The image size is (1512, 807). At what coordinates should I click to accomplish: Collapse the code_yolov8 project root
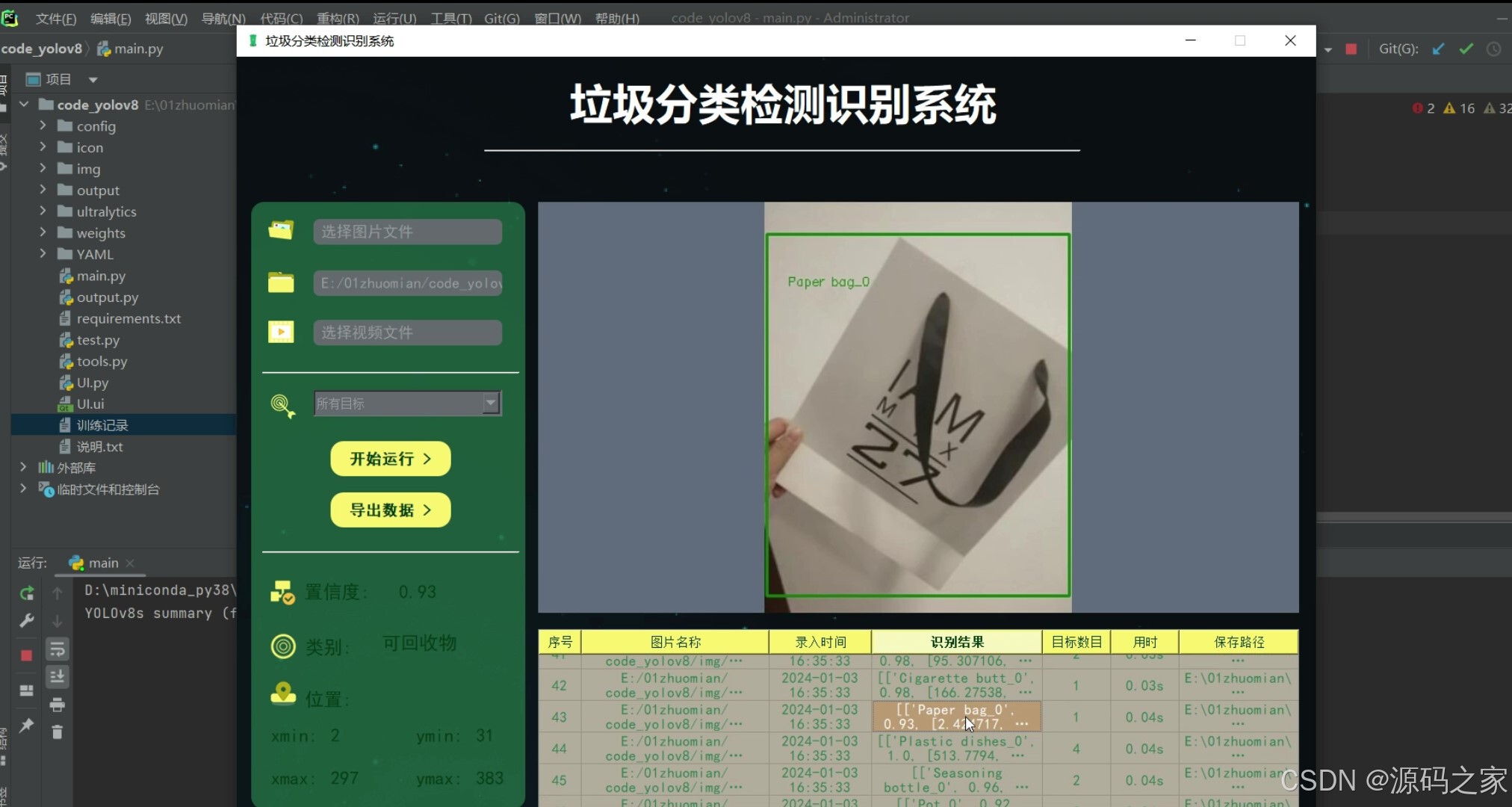(24, 104)
